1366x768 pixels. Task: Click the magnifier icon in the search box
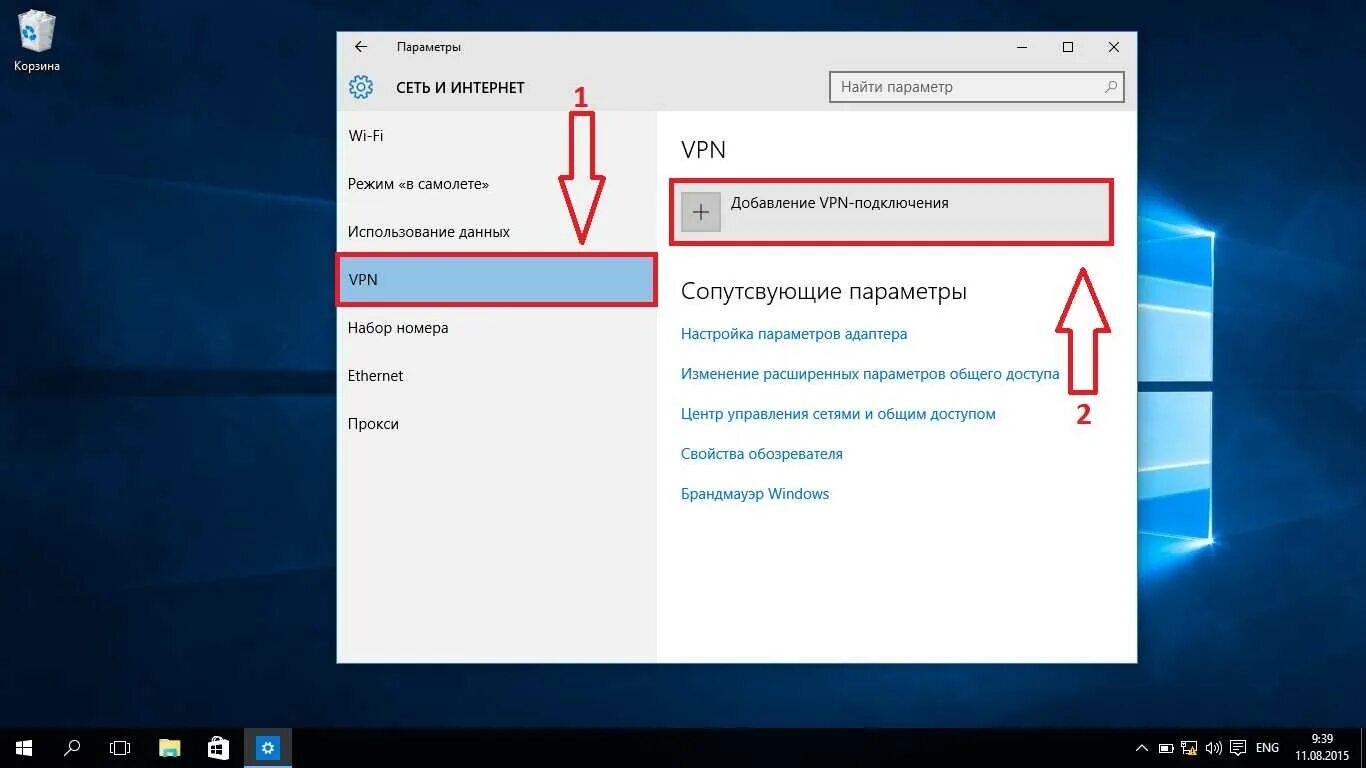coord(1110,87)
